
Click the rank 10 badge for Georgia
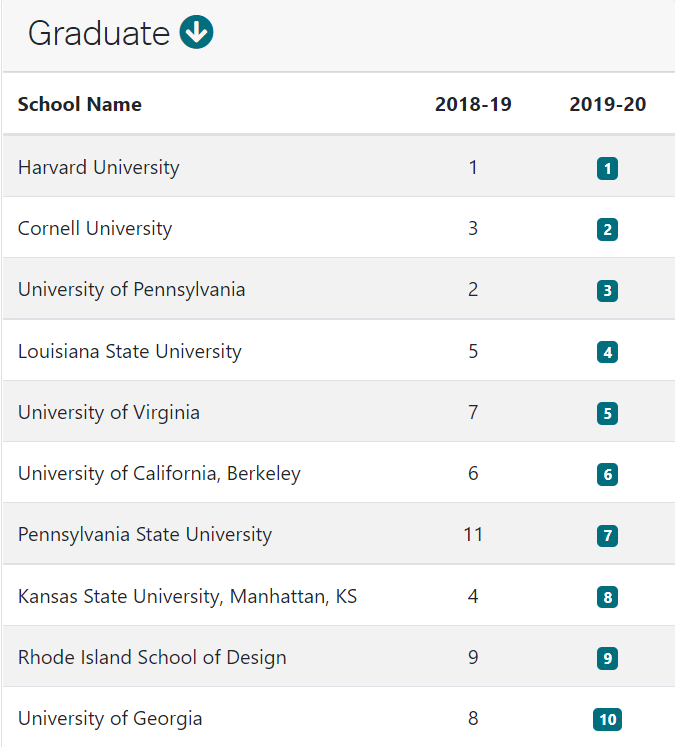tap(607, 719)
